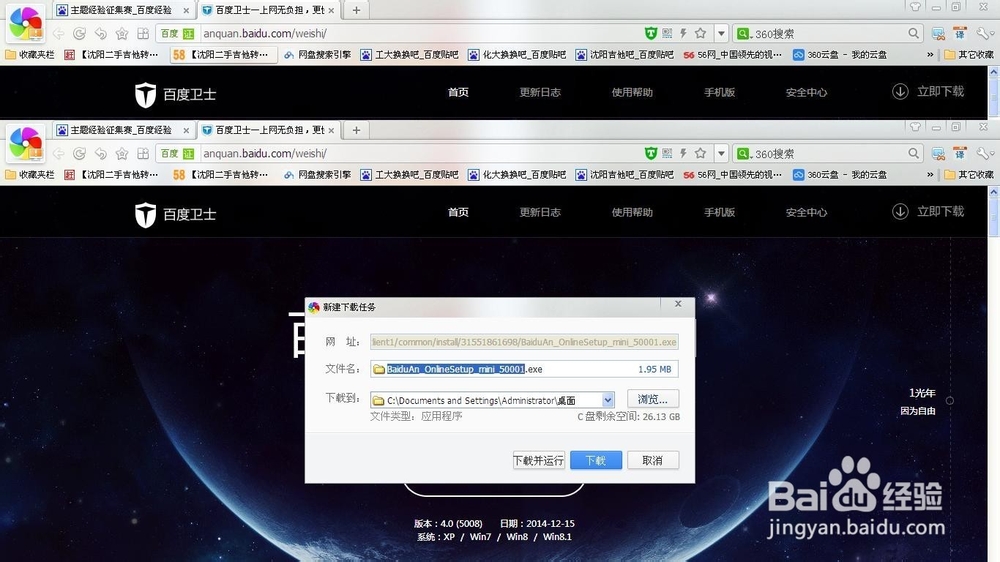1000x562 pixels.
Task: Open 更新日志 in upper page navigation
Action: click(x=540, y=92)
